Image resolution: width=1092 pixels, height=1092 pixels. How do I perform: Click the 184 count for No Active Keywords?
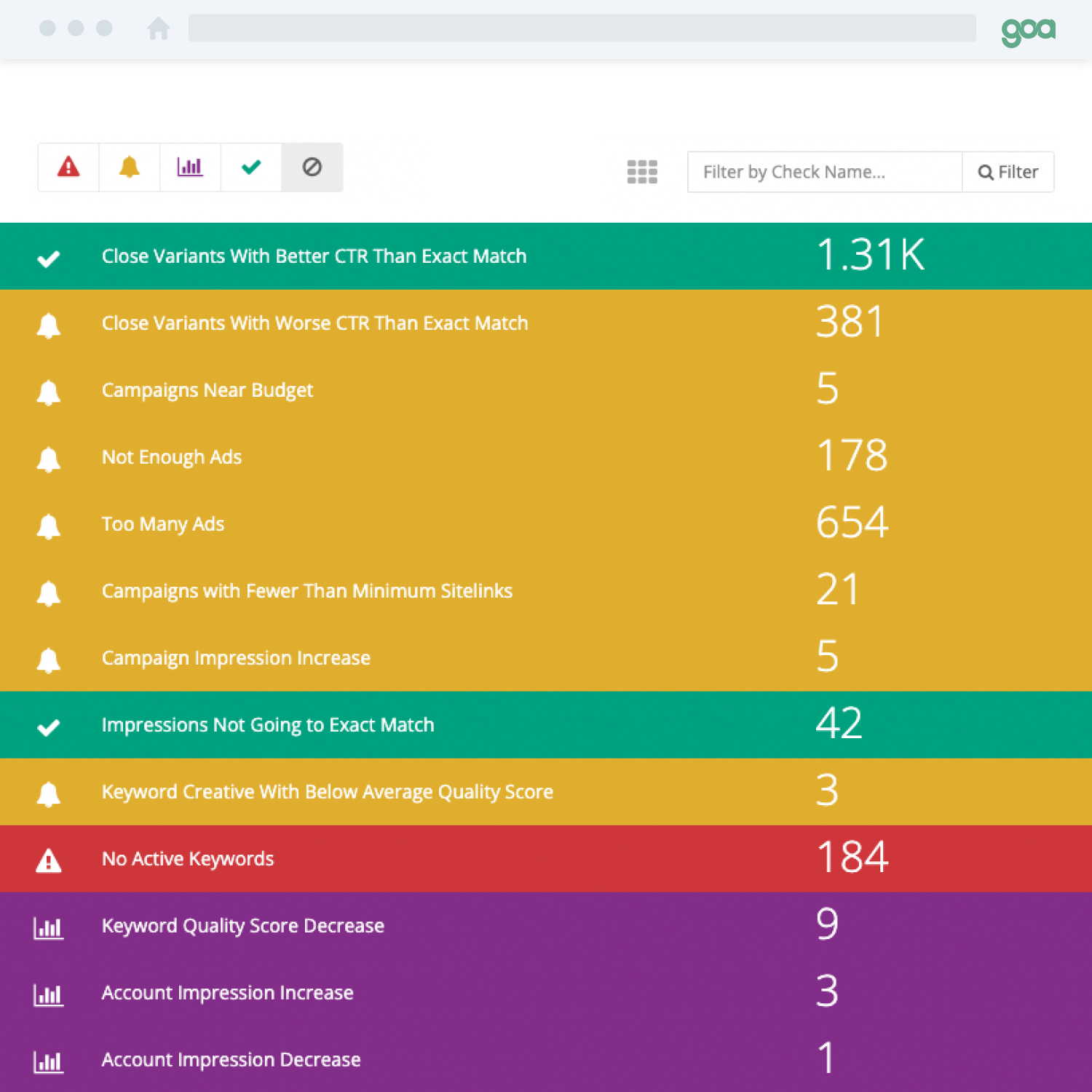point(852,858)
